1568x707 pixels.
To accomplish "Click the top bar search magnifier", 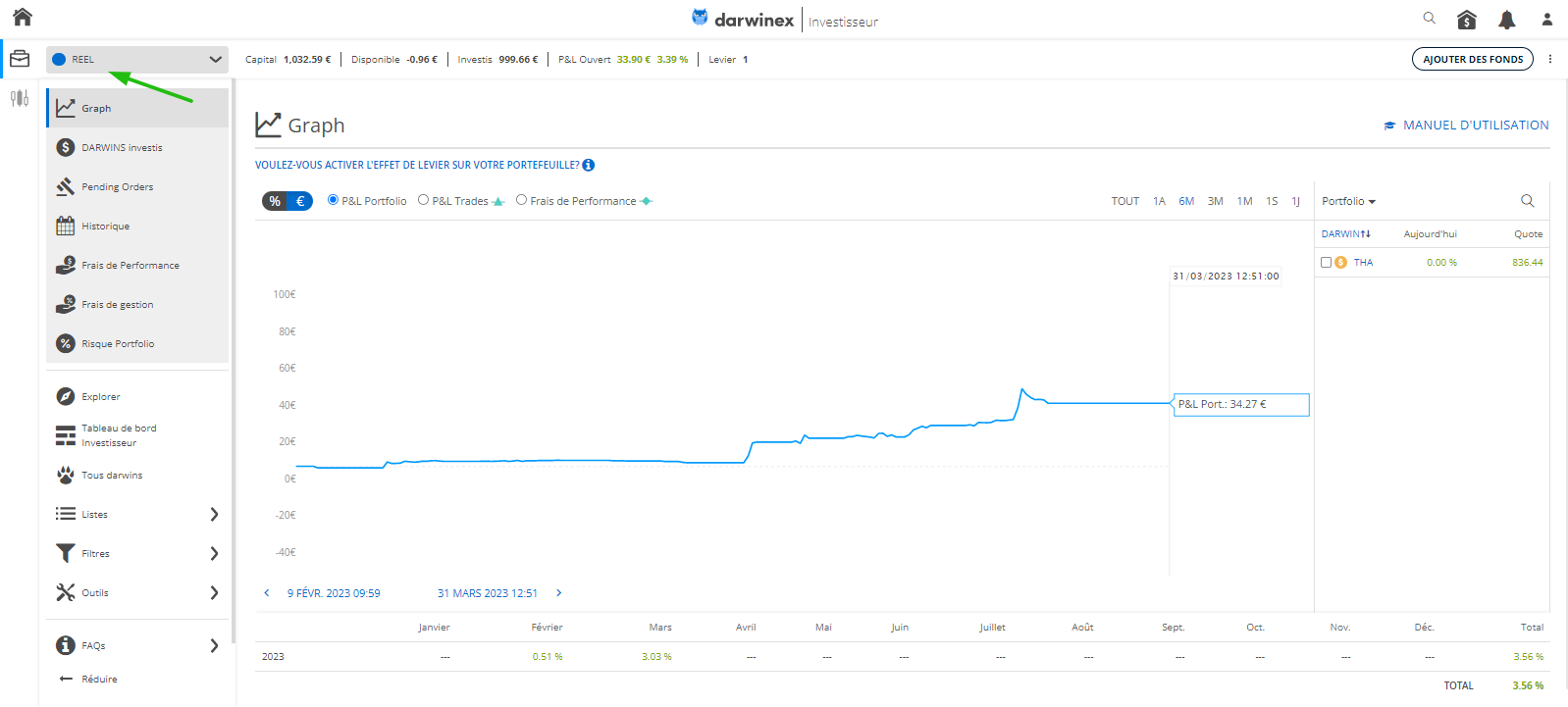I will point(1429,18).
